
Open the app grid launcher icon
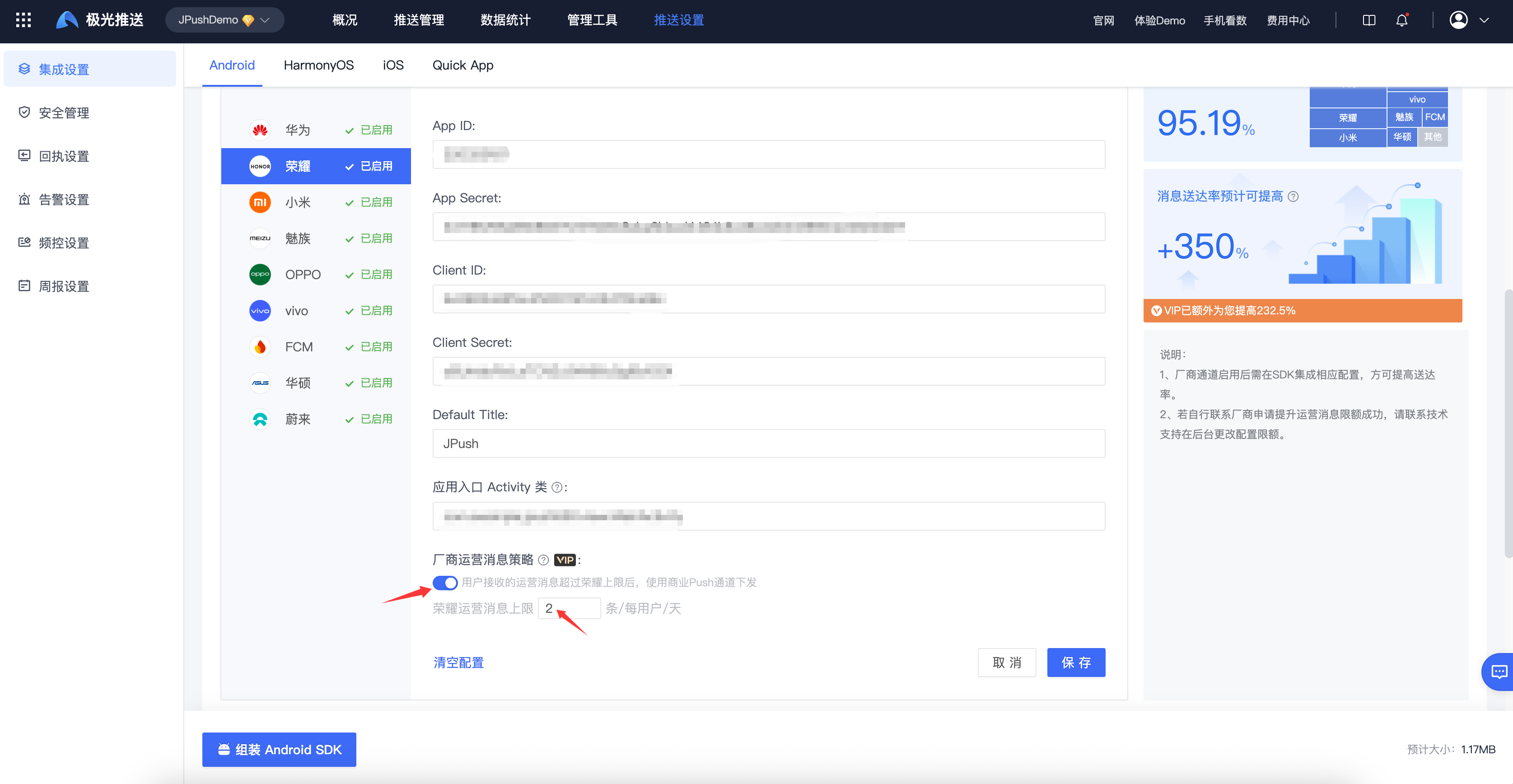(x=23, y=20)
